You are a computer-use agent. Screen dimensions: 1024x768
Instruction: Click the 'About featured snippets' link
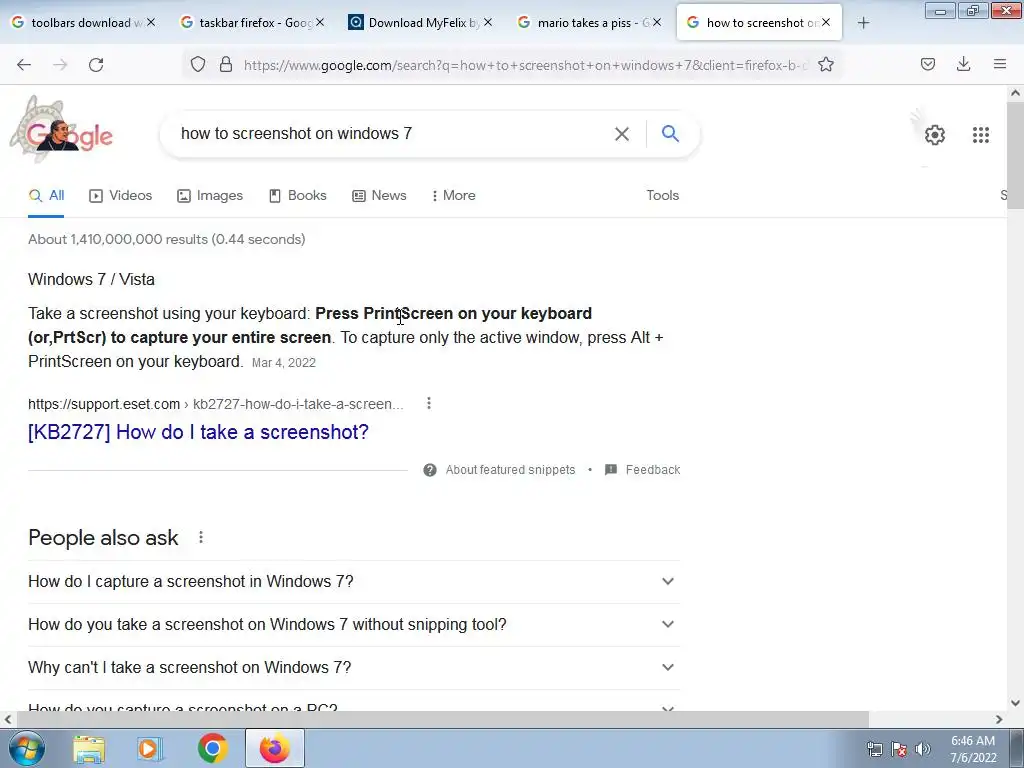pyautogui.click(x=510, y=470)
